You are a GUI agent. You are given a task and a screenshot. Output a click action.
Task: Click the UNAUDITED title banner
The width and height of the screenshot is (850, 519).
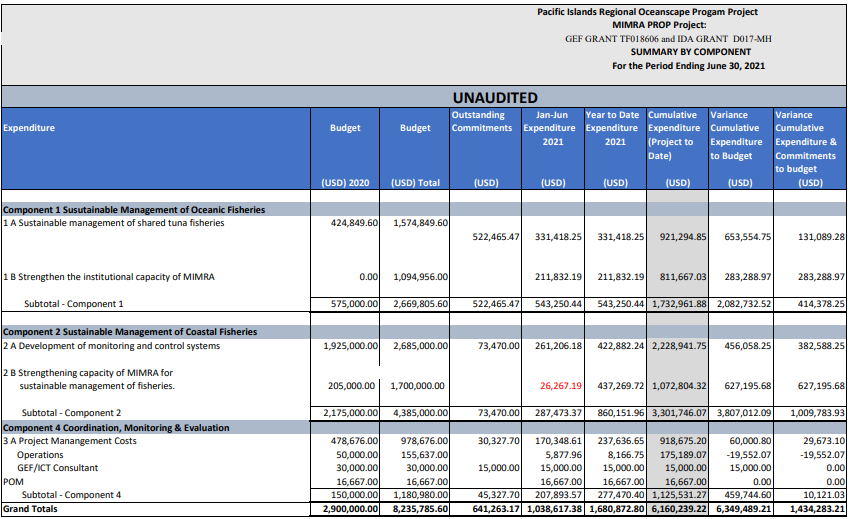[x=494, y=97]
